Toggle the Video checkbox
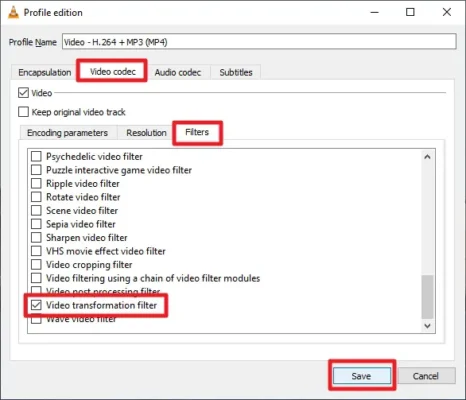Screen dimensions: 466x400 click(23, 93)
